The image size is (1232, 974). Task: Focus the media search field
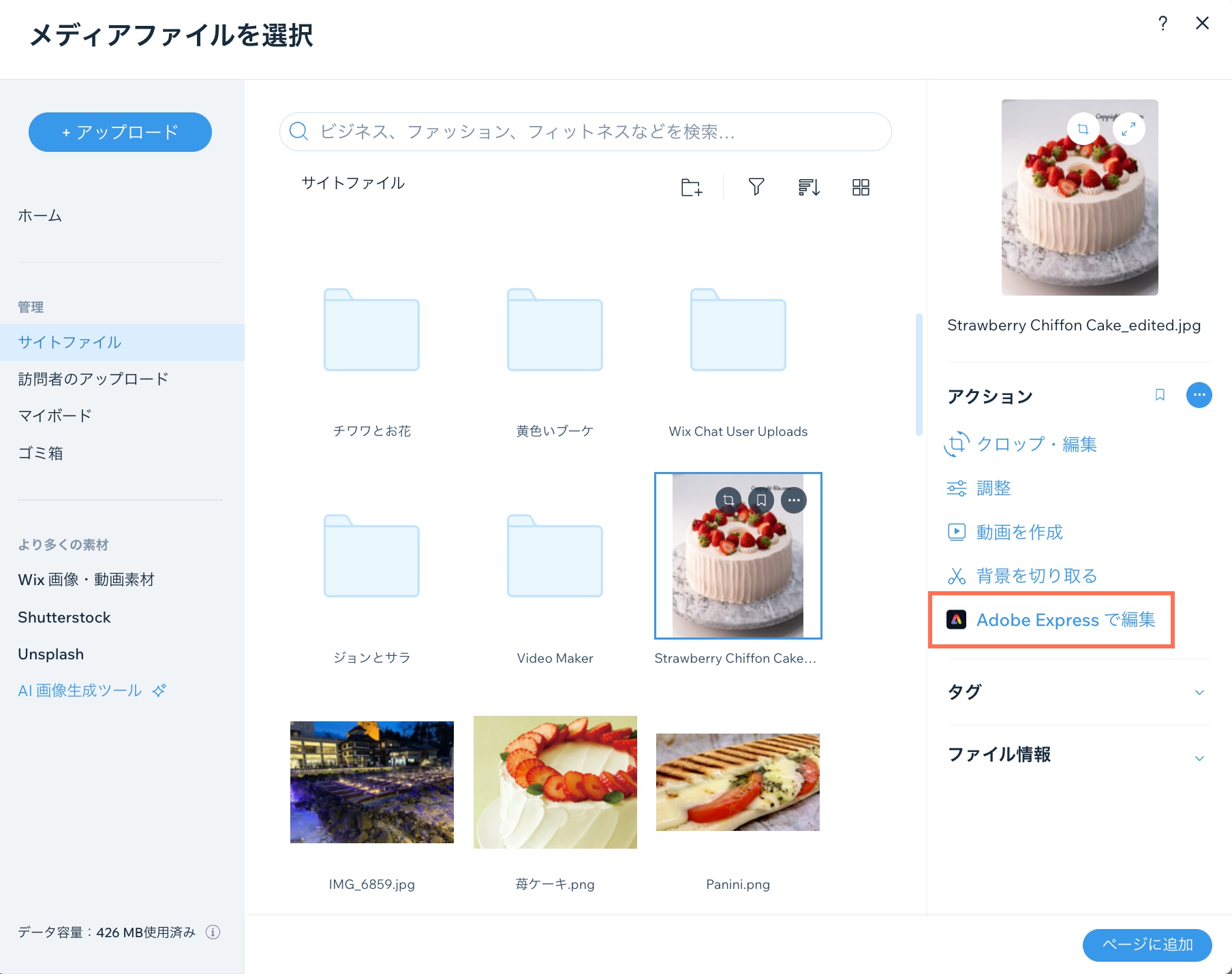pyautogui.click(x=585, y=131)
